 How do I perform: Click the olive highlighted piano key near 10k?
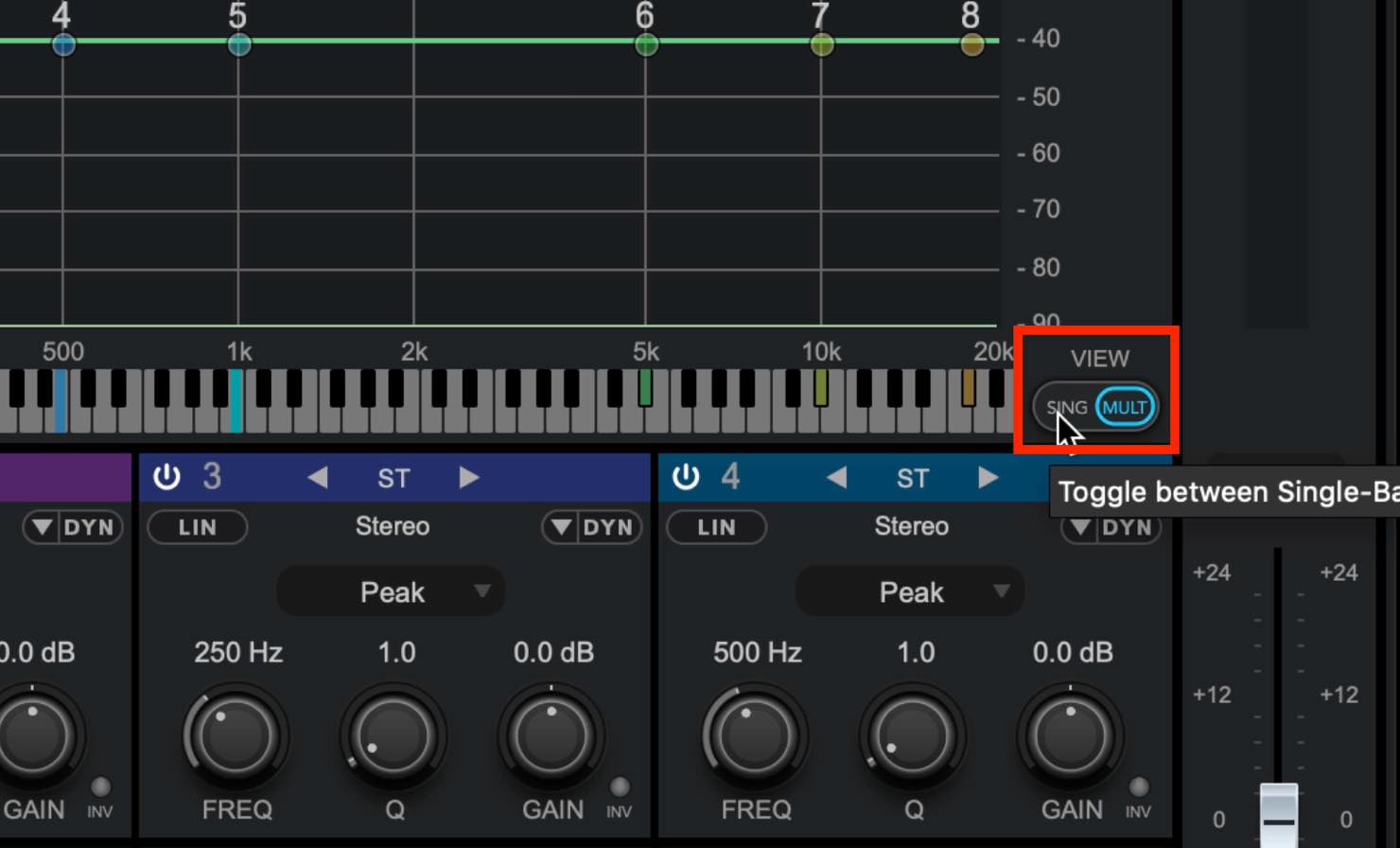point(821,388)
